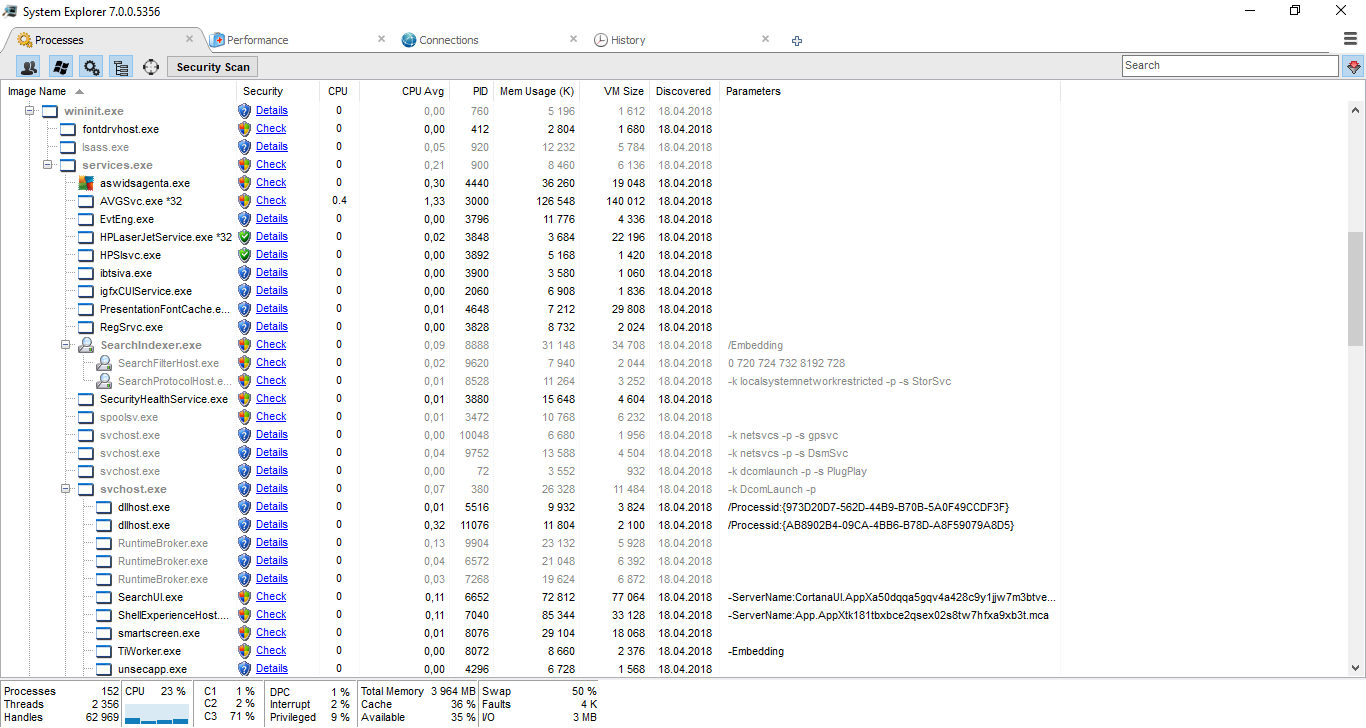
Task: Toggle the process tree view button
Action: pyautogui.click(x=121, y=67)
